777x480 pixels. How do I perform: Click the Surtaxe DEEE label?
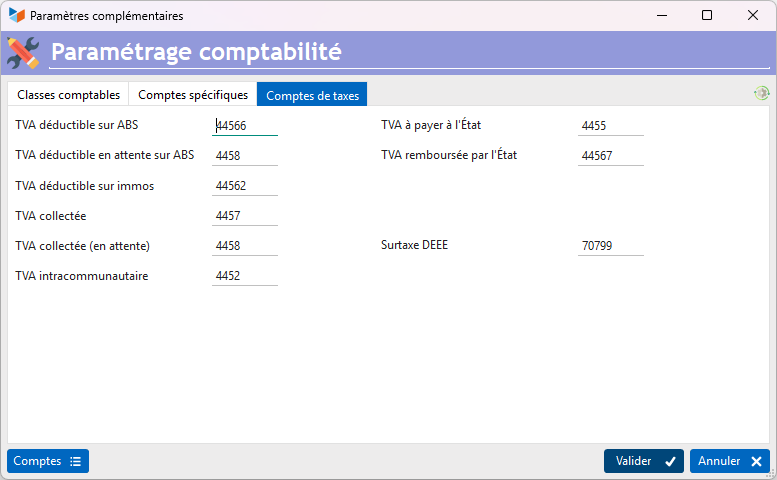414,245
